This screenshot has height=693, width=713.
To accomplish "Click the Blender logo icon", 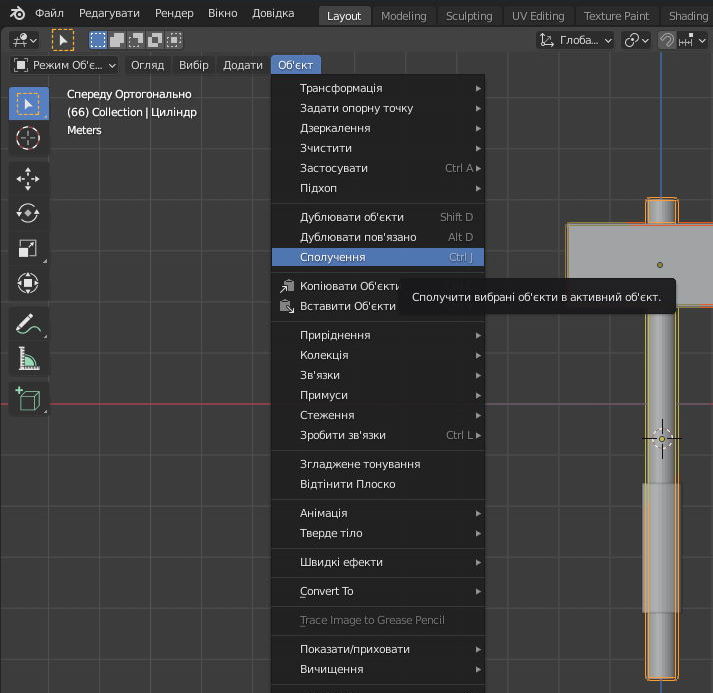I will 17,13.
